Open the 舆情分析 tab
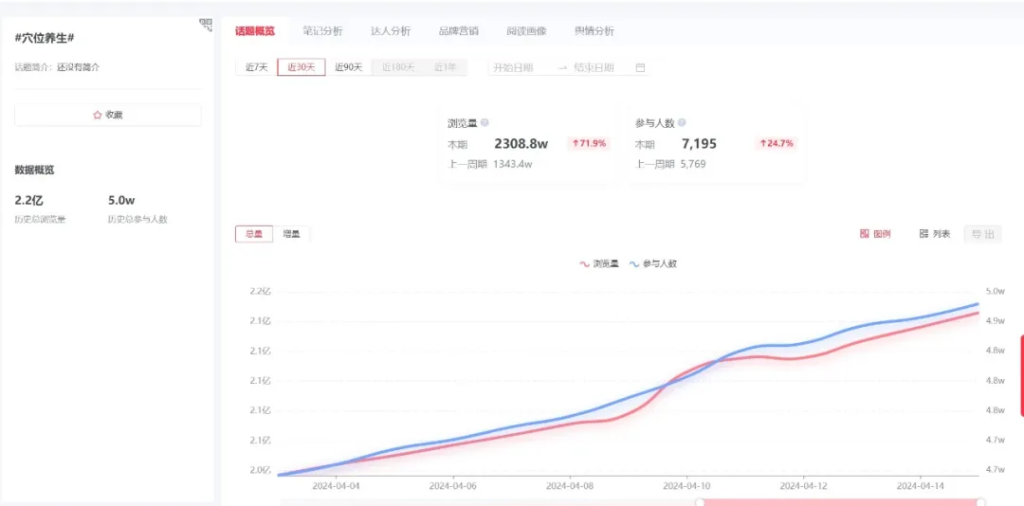The width and height of the screenshot is (1024, 506). [594, 31]
